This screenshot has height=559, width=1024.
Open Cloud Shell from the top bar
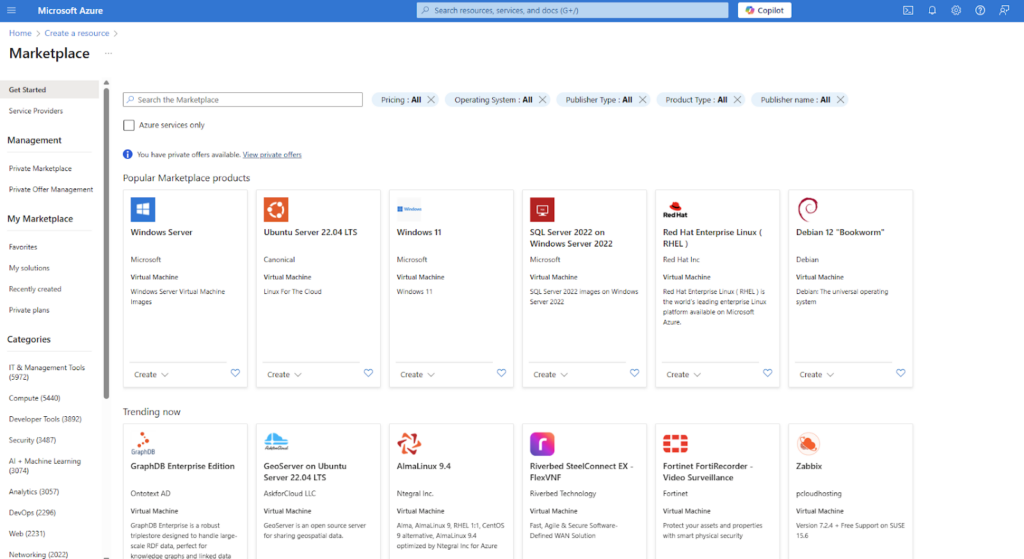coord(908,10)
